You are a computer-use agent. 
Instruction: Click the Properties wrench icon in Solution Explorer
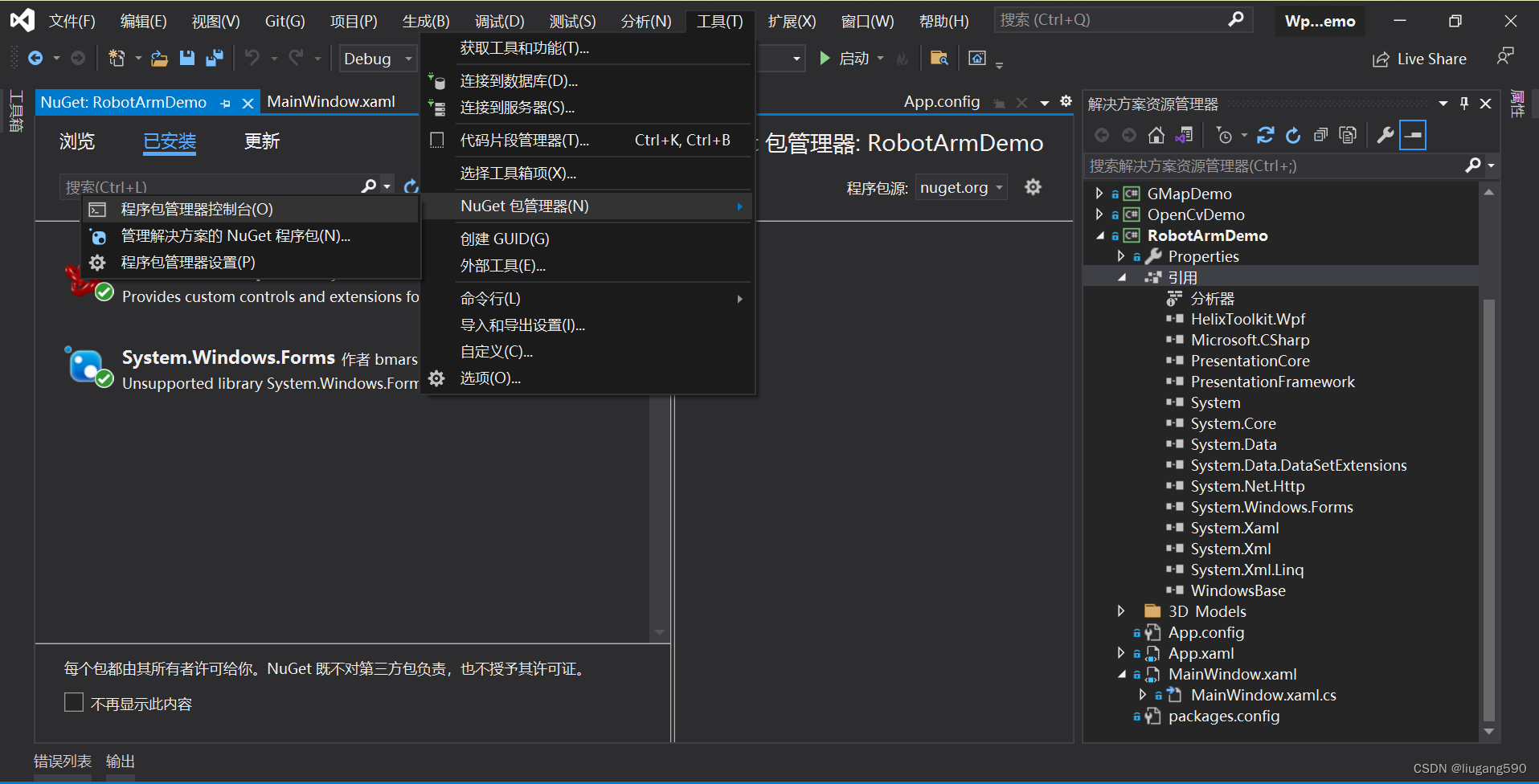coord(1385,135)
